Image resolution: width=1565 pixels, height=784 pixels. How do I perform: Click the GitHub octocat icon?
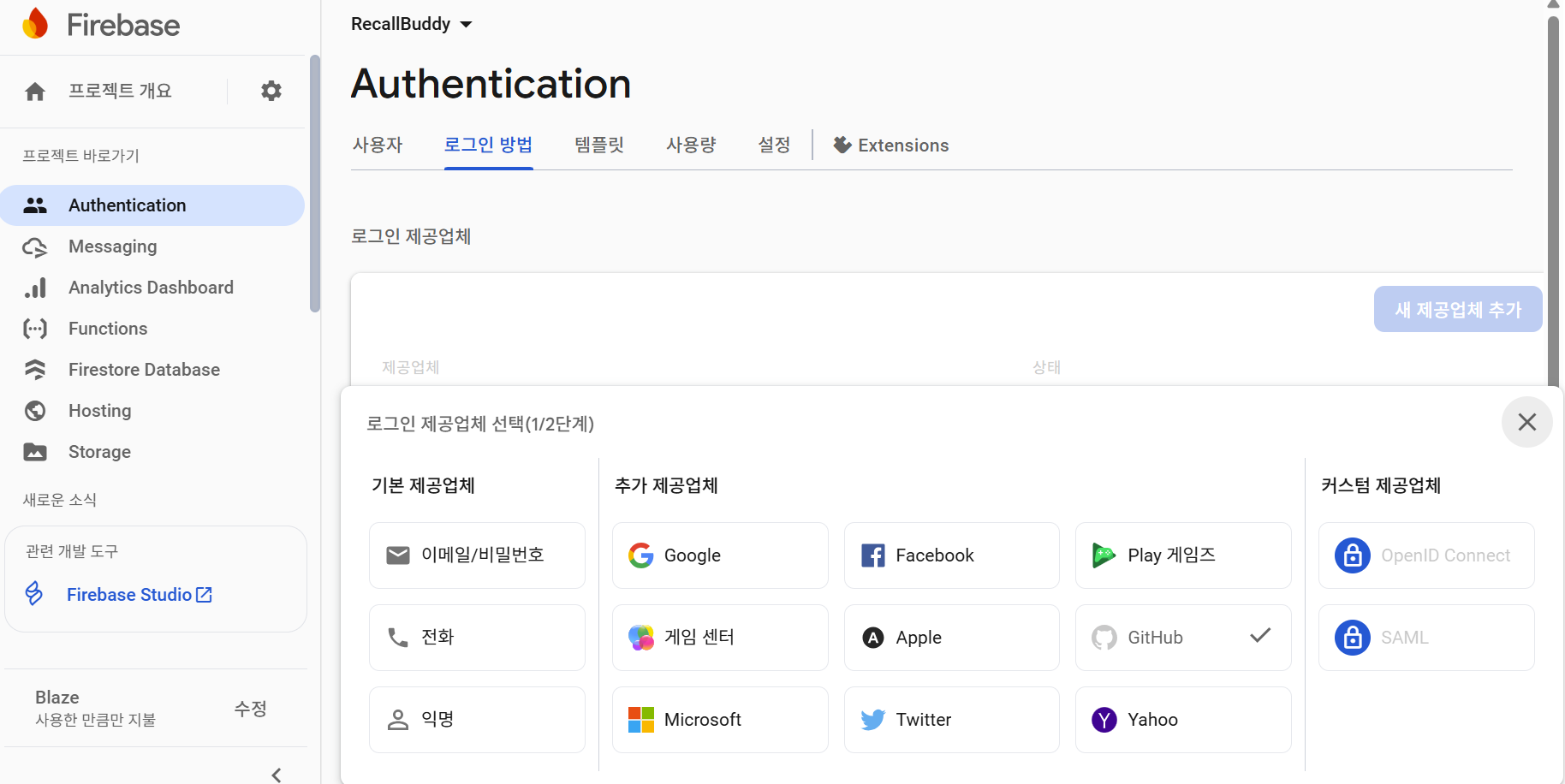pyautogui.click(x=1104, y=638)
